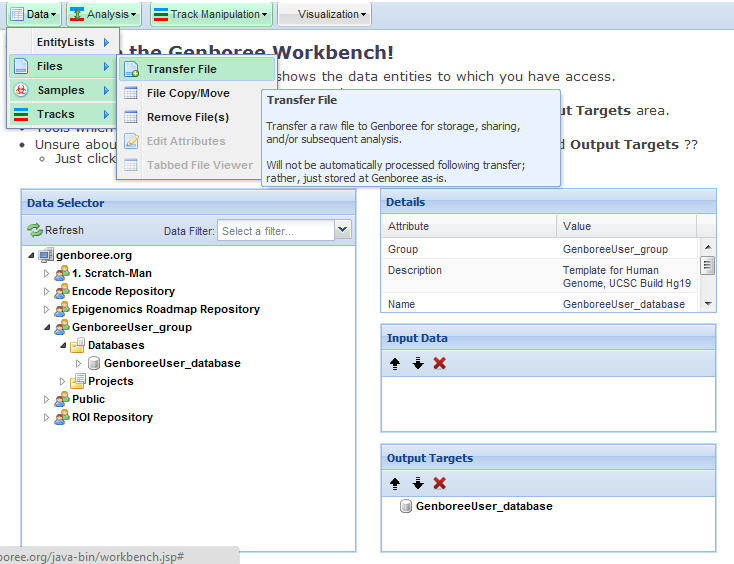Open the Visualization menu button

click(x=324, y=14)
